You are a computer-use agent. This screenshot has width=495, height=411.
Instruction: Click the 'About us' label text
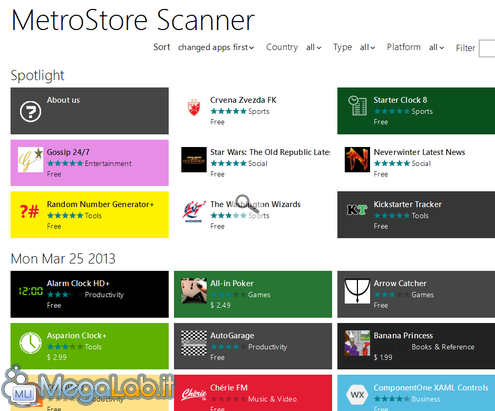click(x=63, y=100)
